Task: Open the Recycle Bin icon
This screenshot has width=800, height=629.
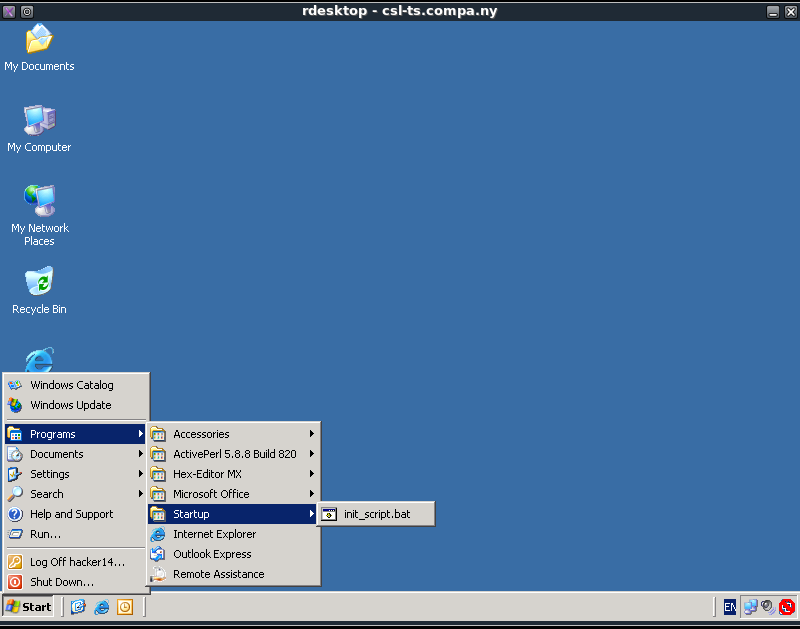Action: point(39,284)
